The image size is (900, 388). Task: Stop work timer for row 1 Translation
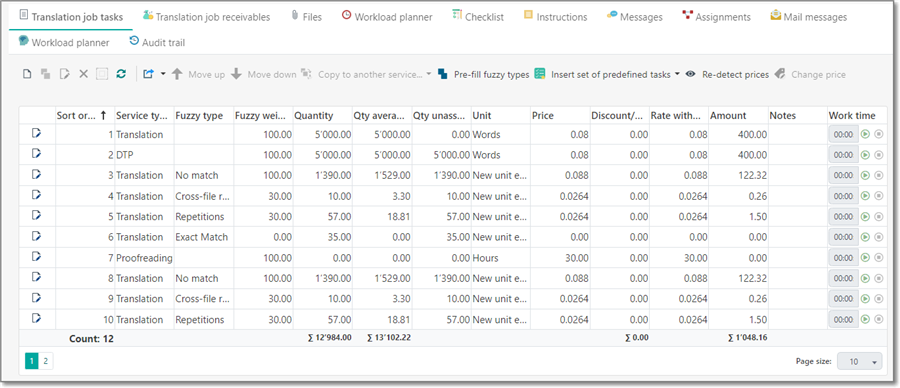click(x=878, y=134)
